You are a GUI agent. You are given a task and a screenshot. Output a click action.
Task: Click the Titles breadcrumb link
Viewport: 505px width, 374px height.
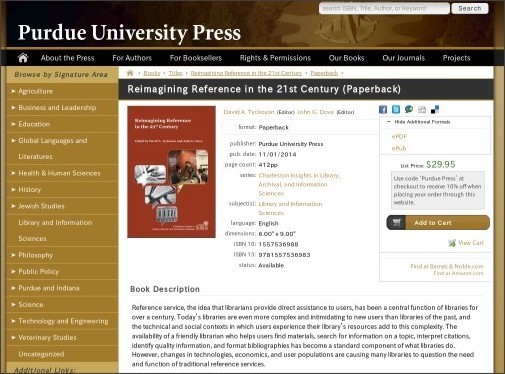click(x=175, y=73)
